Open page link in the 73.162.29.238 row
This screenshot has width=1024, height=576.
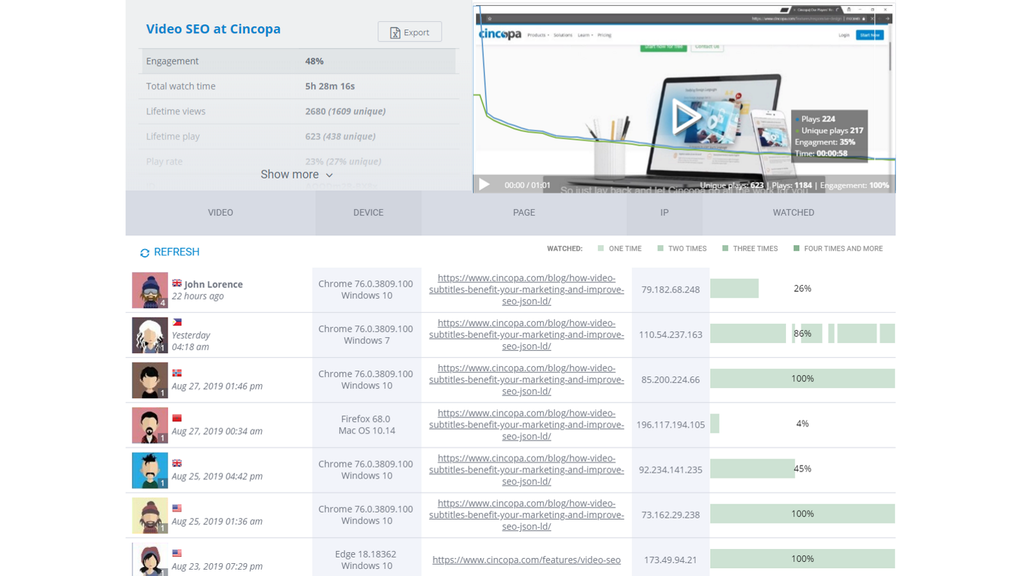pos(526,515)
